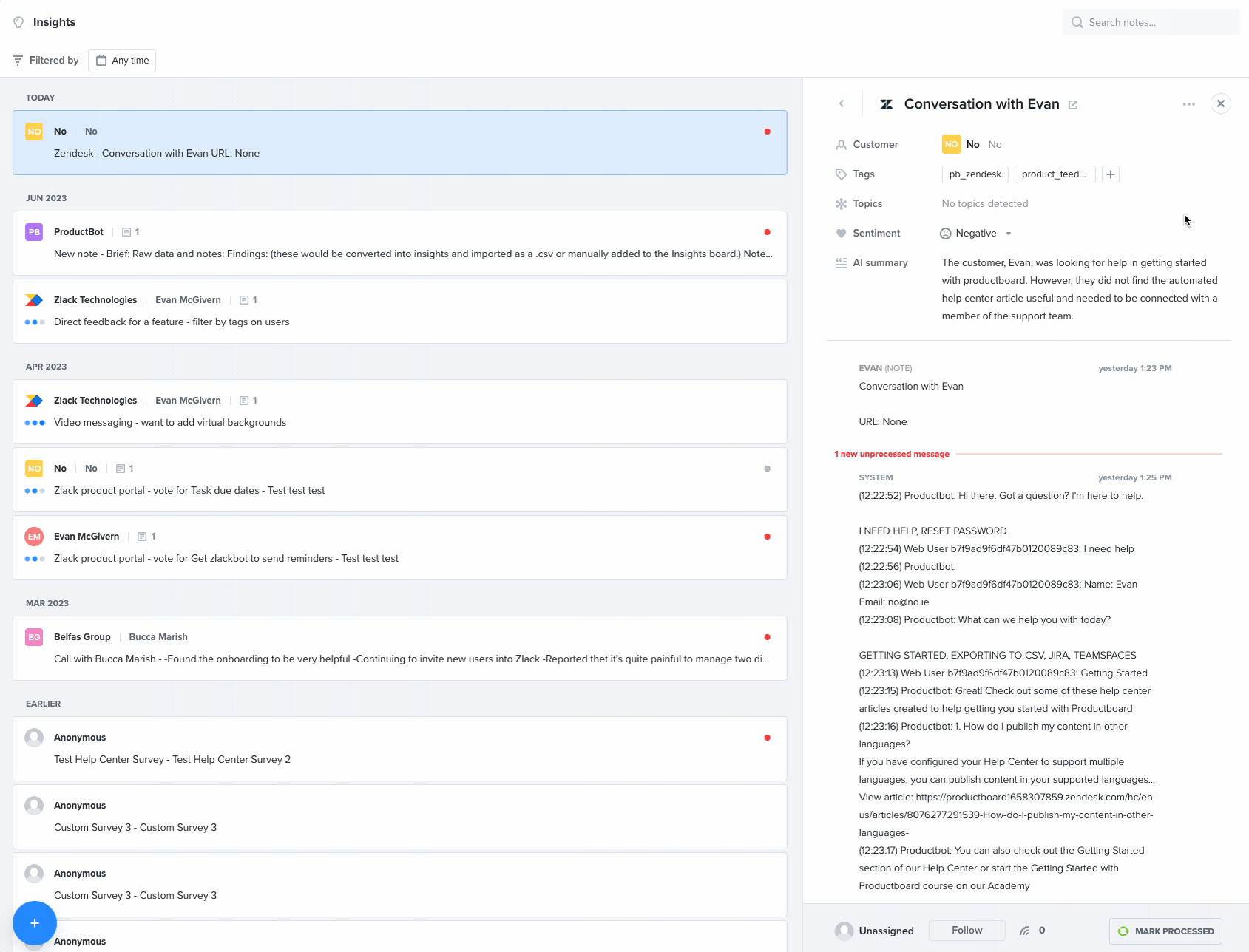Viewport: 1249px width, 952px height.
Task: Select the product_feed... tag
Action: tap(1054, 174)
